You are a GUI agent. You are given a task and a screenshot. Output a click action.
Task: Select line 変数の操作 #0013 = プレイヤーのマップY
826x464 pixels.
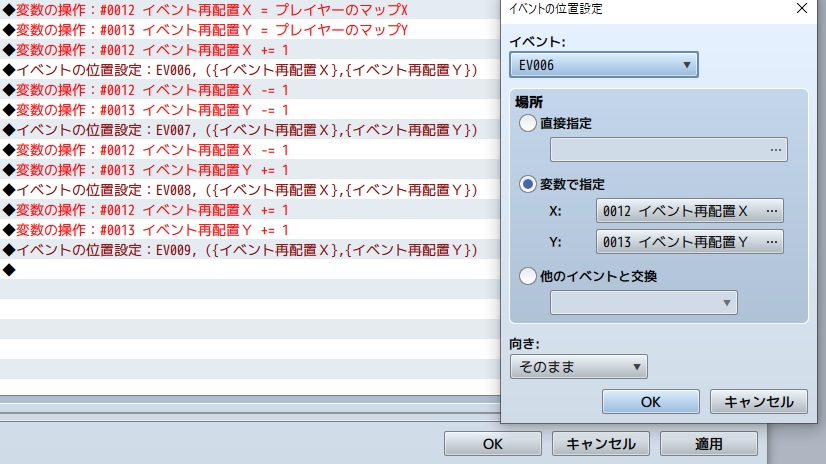coord(250,29)
